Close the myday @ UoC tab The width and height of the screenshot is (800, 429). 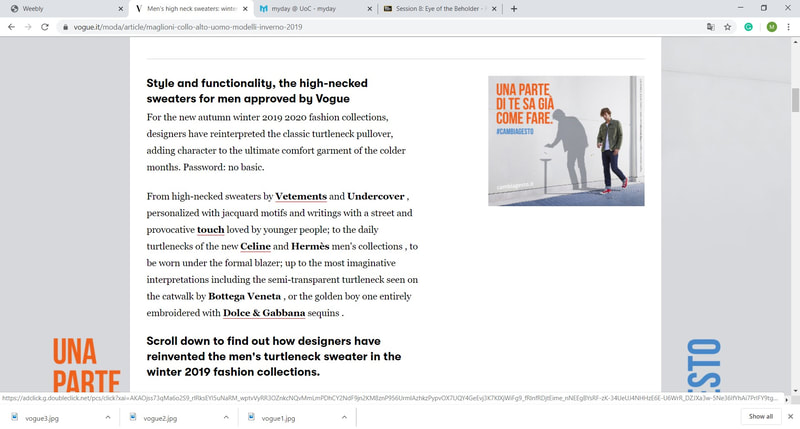click(x=369, y=9)
